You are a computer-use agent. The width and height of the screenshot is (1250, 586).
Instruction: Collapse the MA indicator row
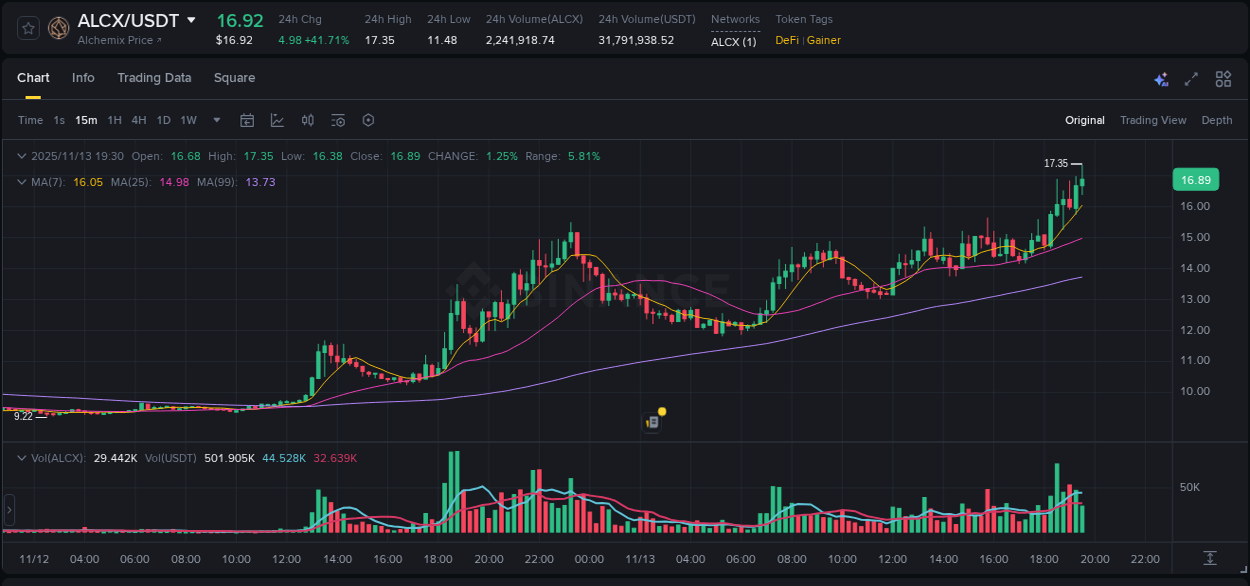click(22, 182)
